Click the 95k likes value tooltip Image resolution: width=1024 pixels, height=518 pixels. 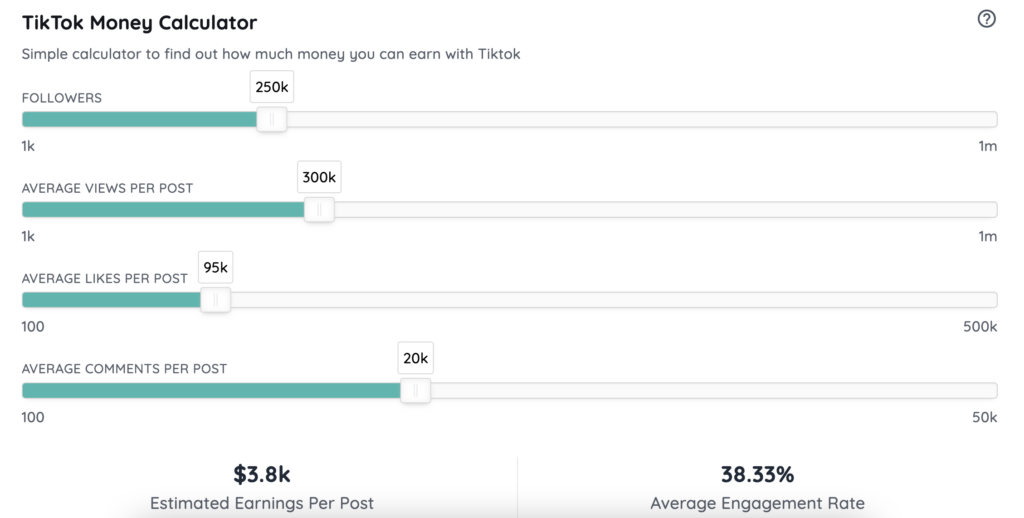(216, 267)
